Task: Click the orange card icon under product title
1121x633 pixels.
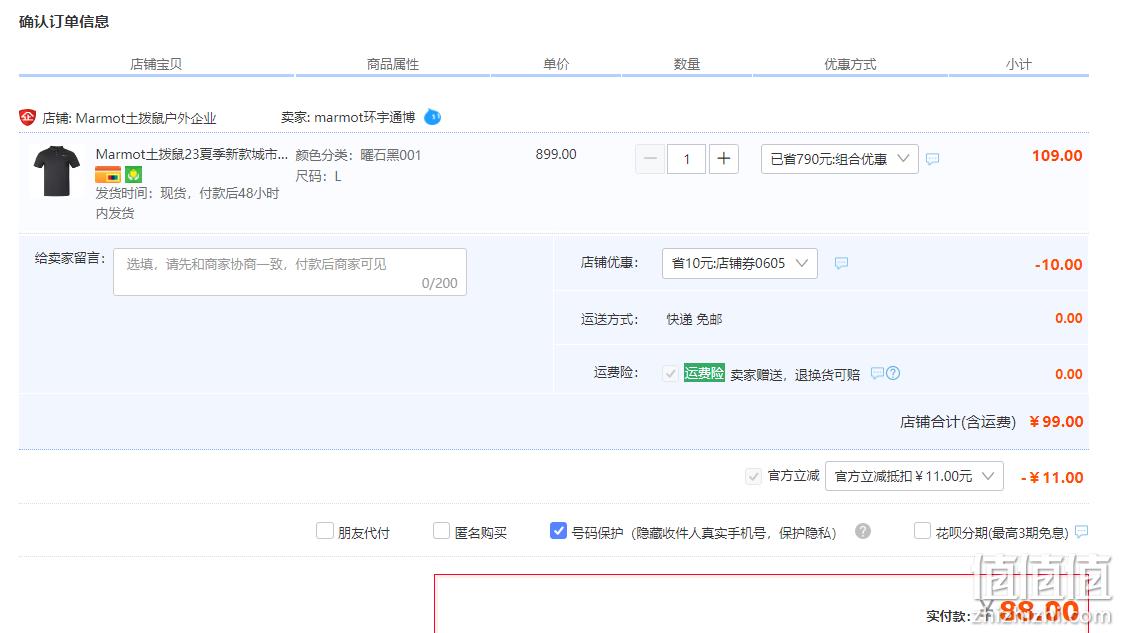Action: pos(108,174)
